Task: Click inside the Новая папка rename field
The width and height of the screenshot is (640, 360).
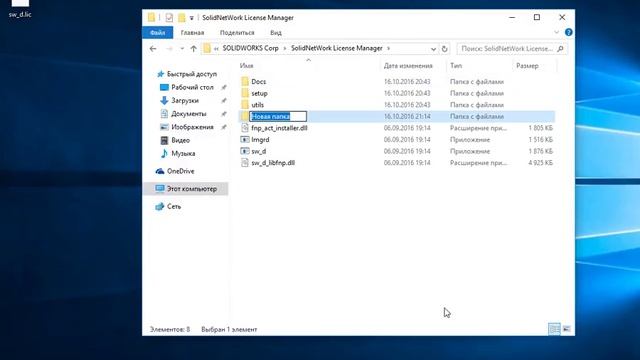Action: pos(278,116)
